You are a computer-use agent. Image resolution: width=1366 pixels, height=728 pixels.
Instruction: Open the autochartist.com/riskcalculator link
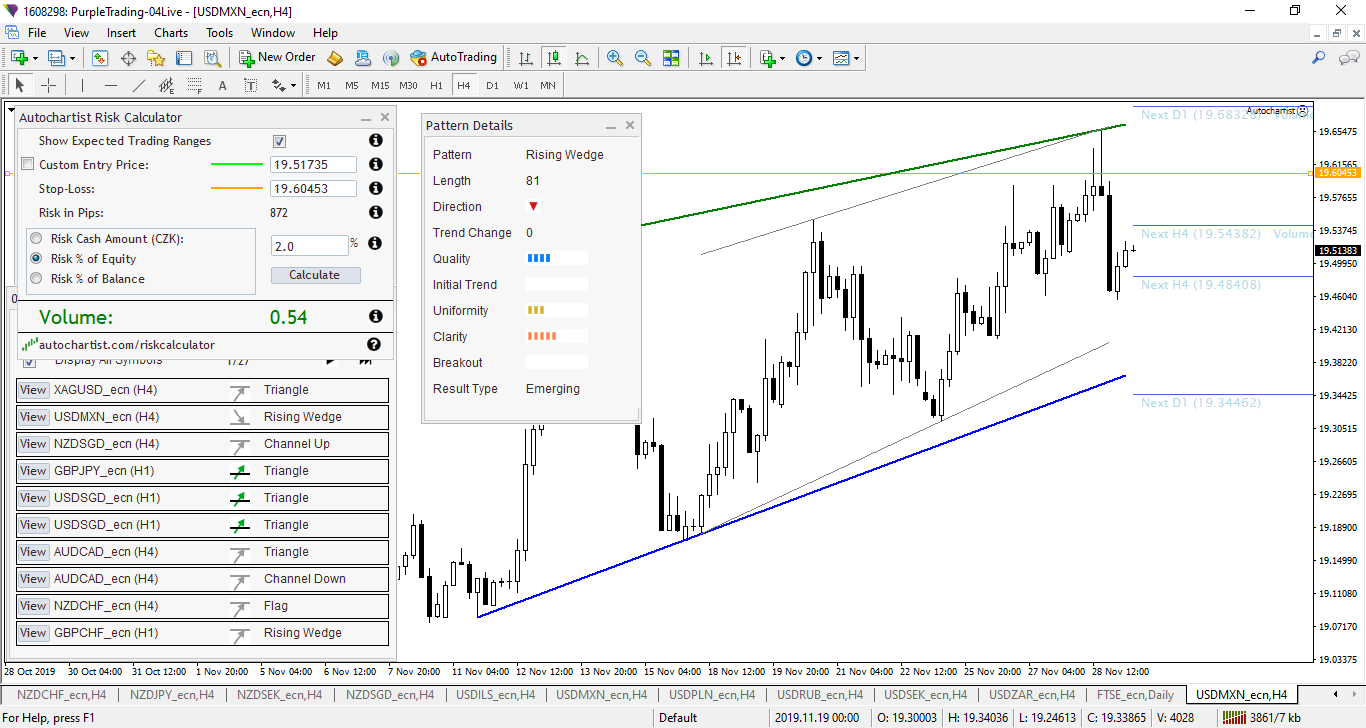[127, 345]
